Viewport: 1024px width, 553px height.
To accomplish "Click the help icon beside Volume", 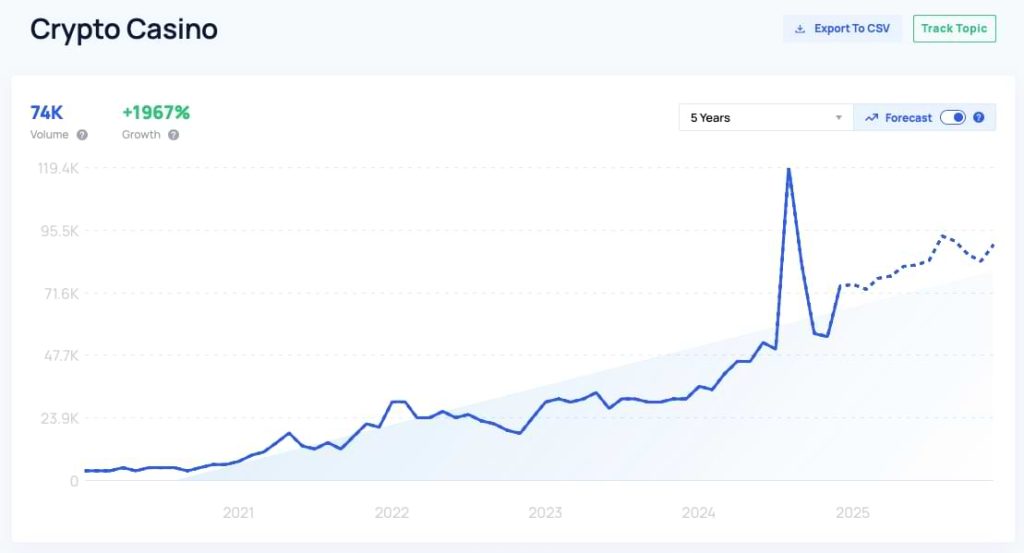I will (82, 135).
